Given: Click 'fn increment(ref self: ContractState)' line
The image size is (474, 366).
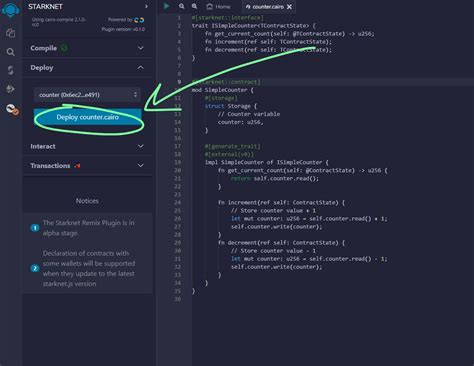Looking at the screenshot, I should click(281, 202).
